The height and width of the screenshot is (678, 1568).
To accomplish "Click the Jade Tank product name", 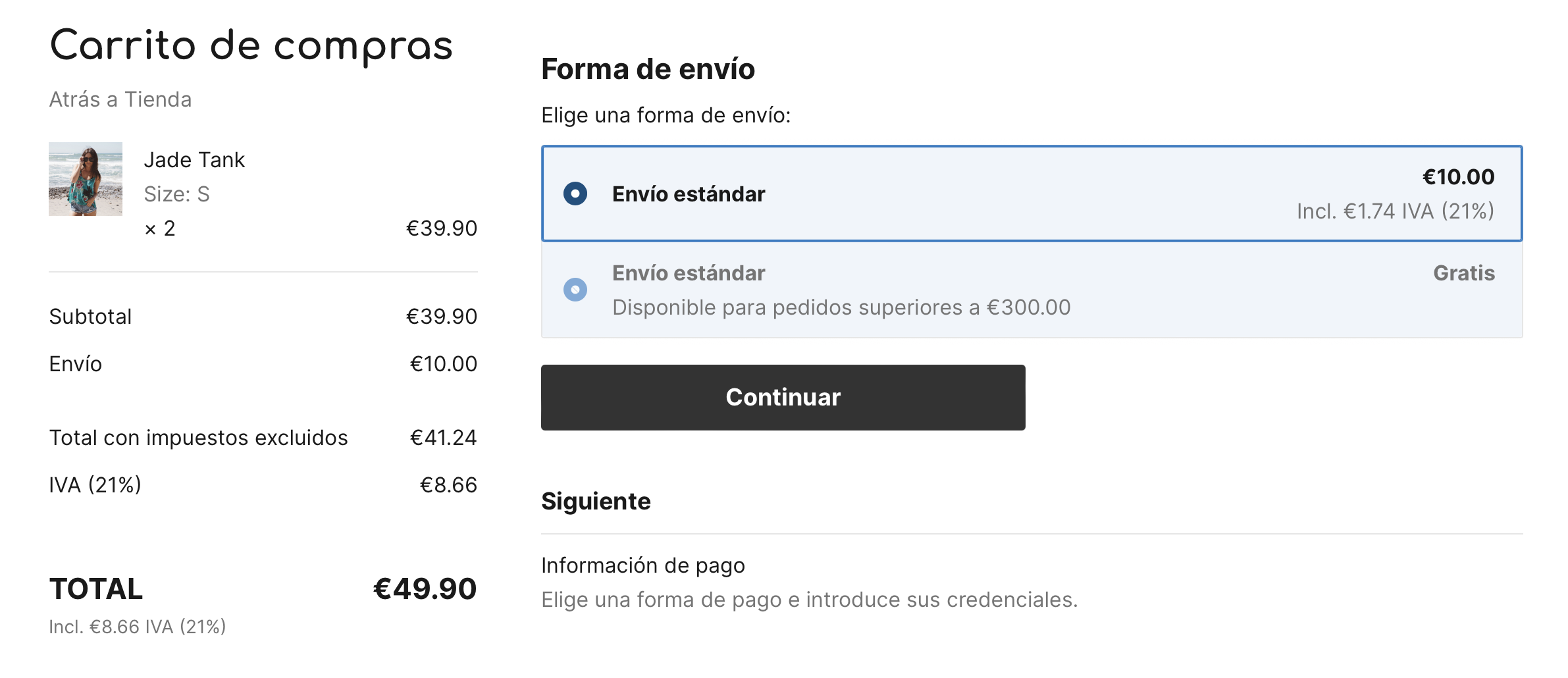I will [194, 160].
